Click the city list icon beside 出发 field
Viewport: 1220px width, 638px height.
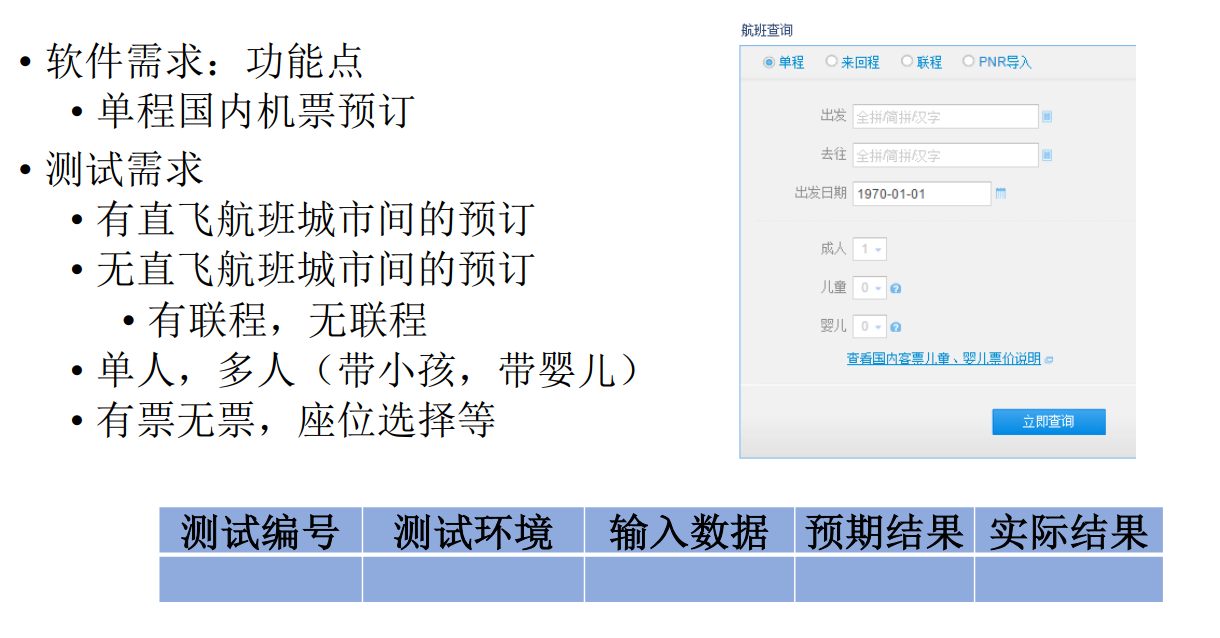point(1047,117)
